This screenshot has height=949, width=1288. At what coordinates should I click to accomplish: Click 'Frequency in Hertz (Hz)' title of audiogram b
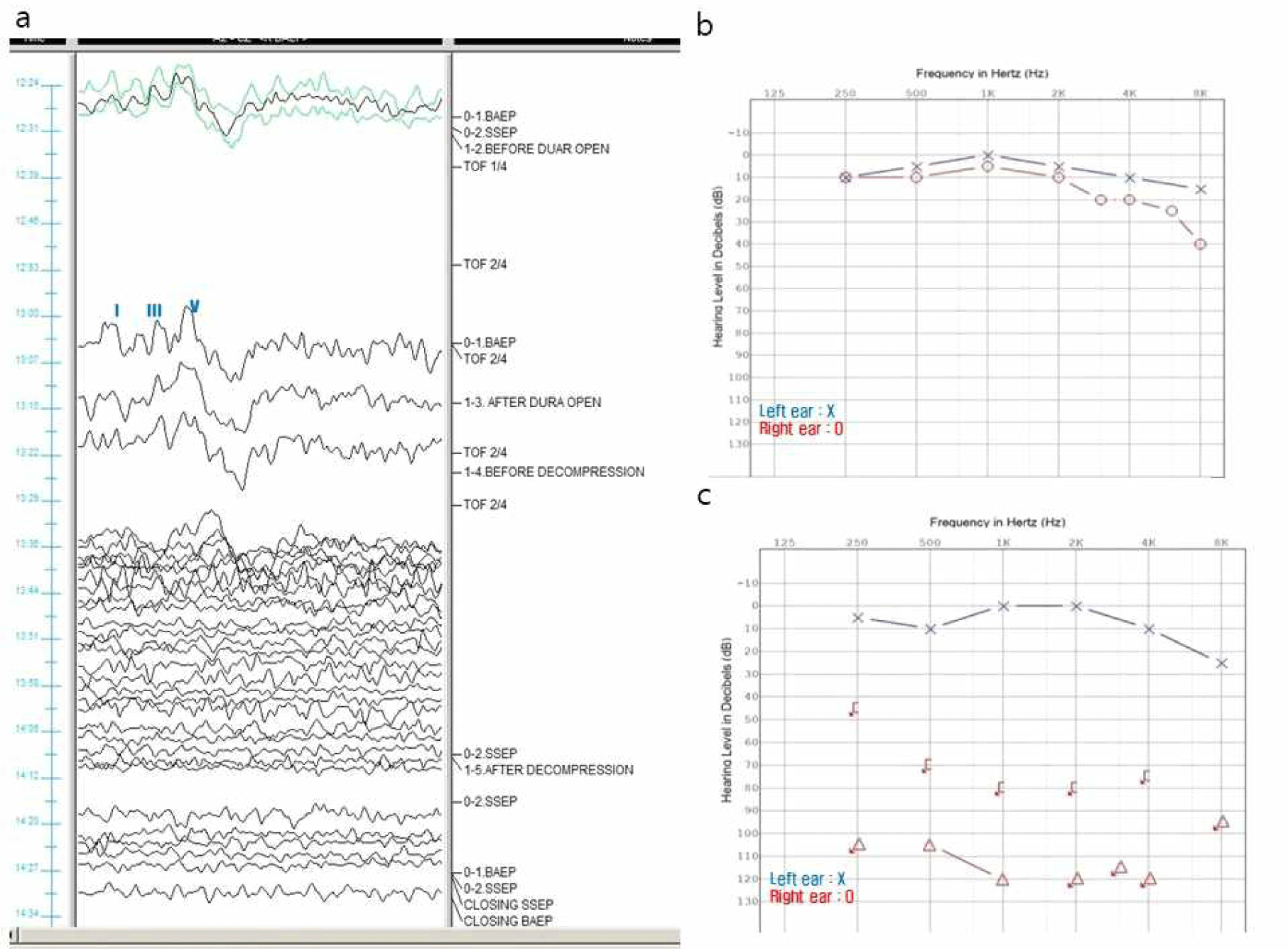coord(982,73)
